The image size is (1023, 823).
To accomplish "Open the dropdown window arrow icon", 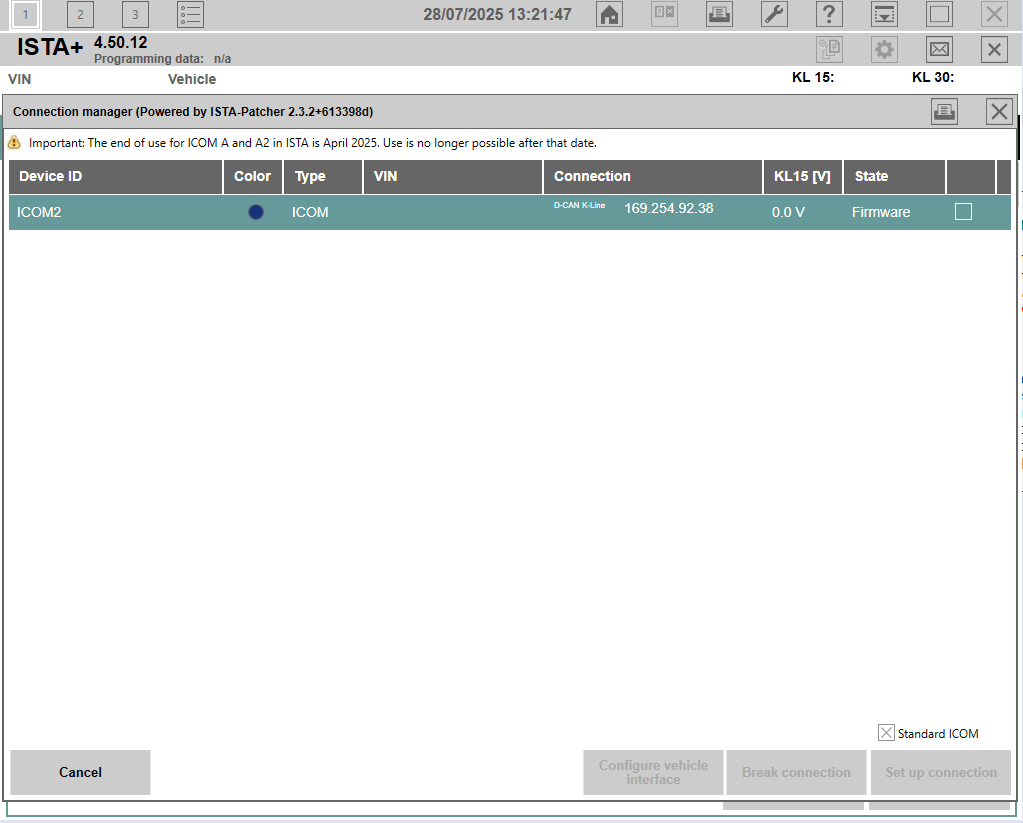I will point(884,14).
